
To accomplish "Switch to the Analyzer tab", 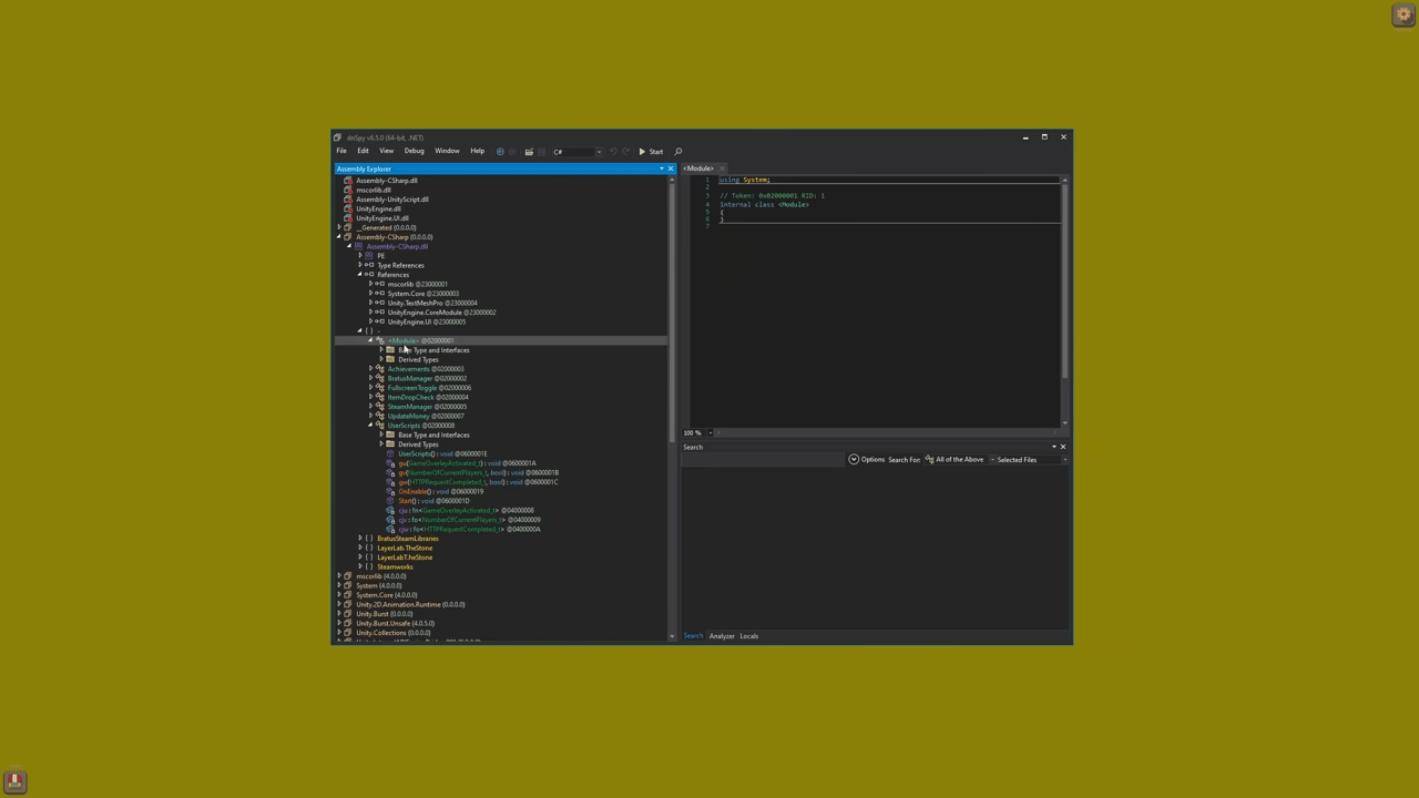I will coord(722,636).
